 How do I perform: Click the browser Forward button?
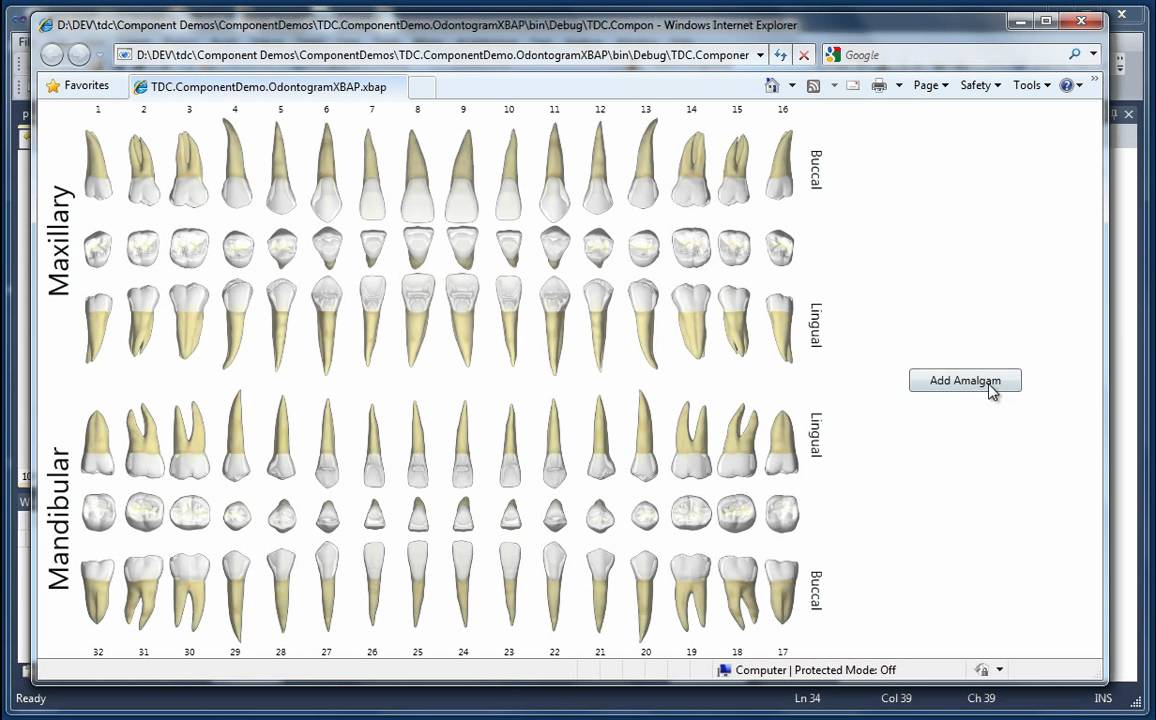click(79, 55)
